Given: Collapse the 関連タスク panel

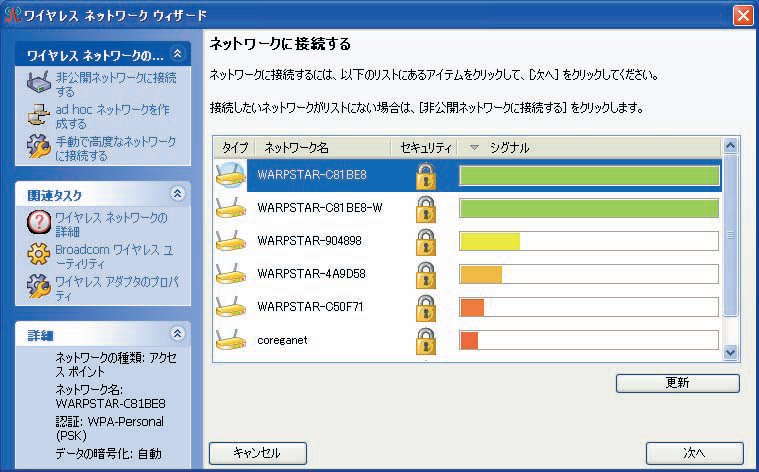Looking at the screenshot, I should (178, 194).
